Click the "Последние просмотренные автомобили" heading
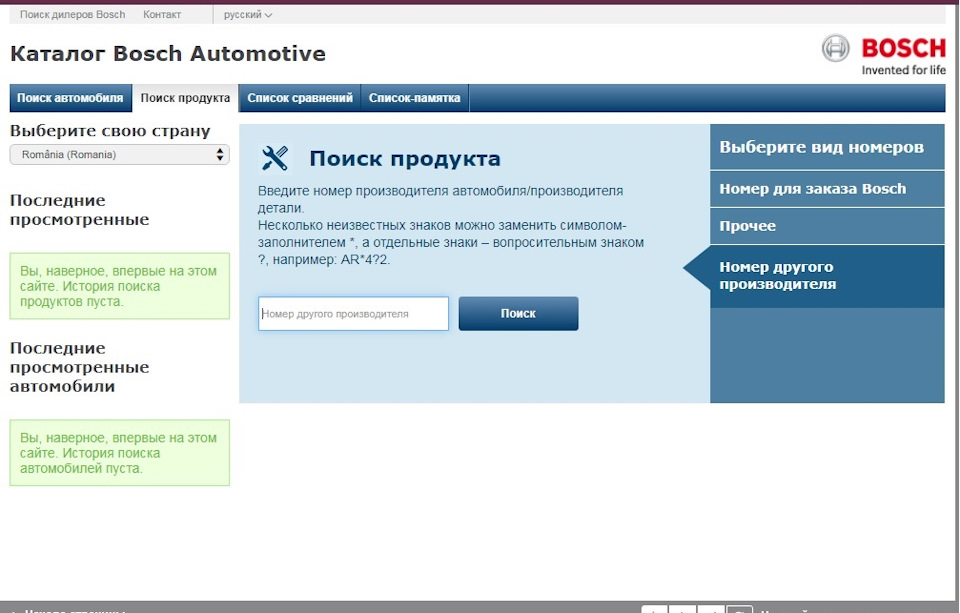Image resolution: width=960 pixels, height=613 pixels. click(x=80, y=367)
